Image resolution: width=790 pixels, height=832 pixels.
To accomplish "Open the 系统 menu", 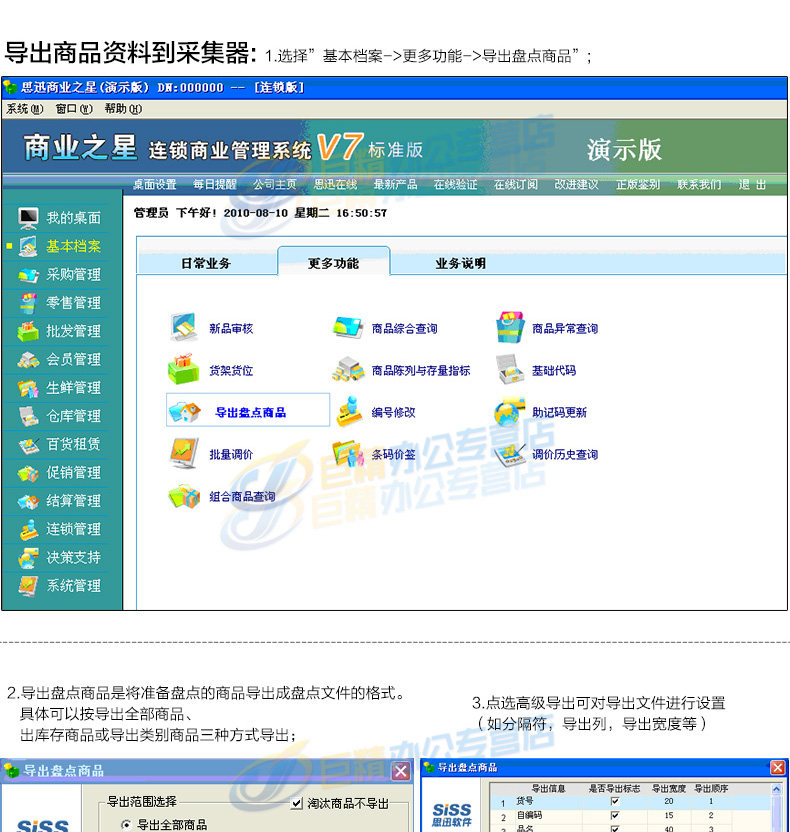I will pyautogui.click(x=24, y=109).
